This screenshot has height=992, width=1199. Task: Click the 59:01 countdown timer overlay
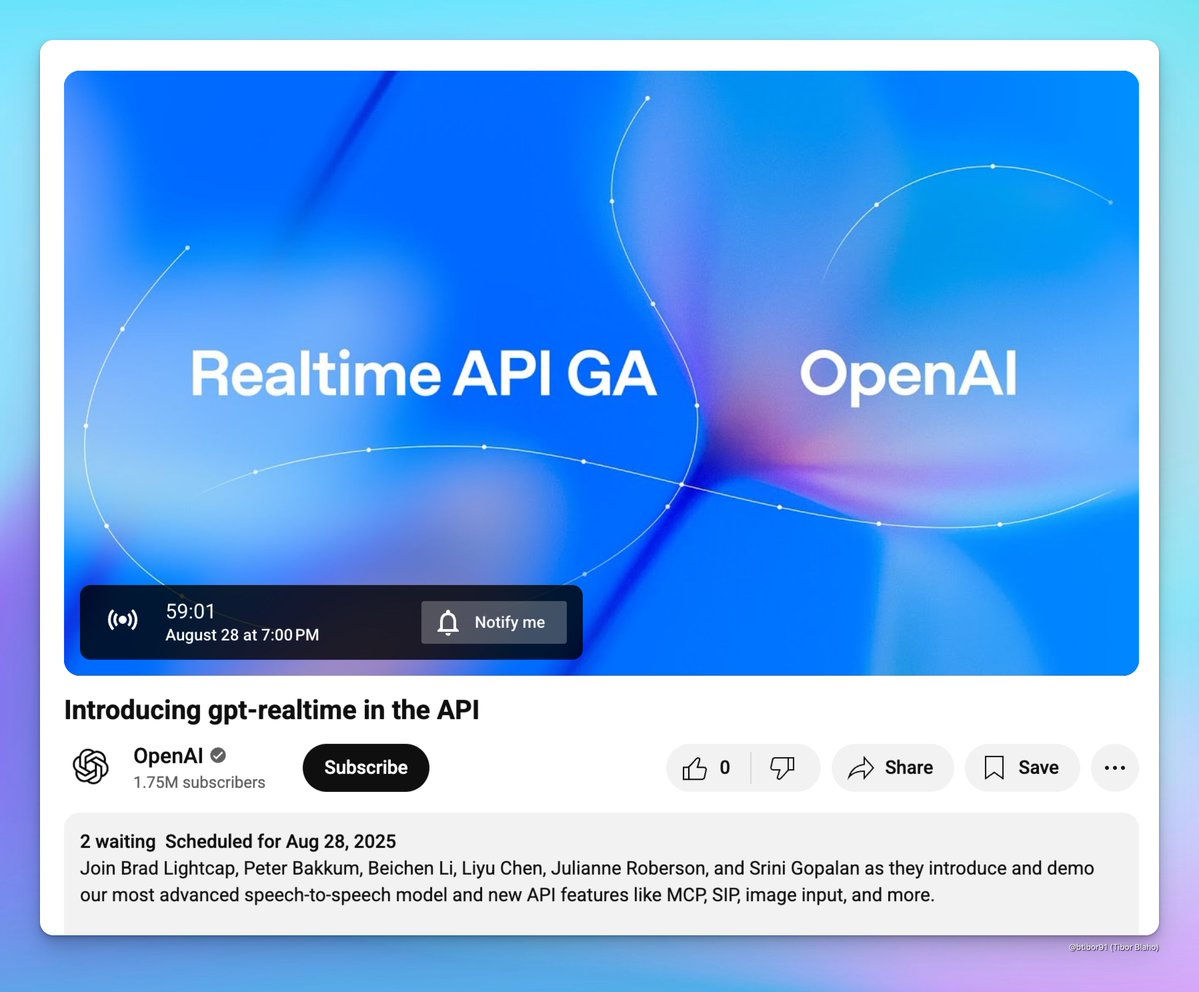coord(191,610)
